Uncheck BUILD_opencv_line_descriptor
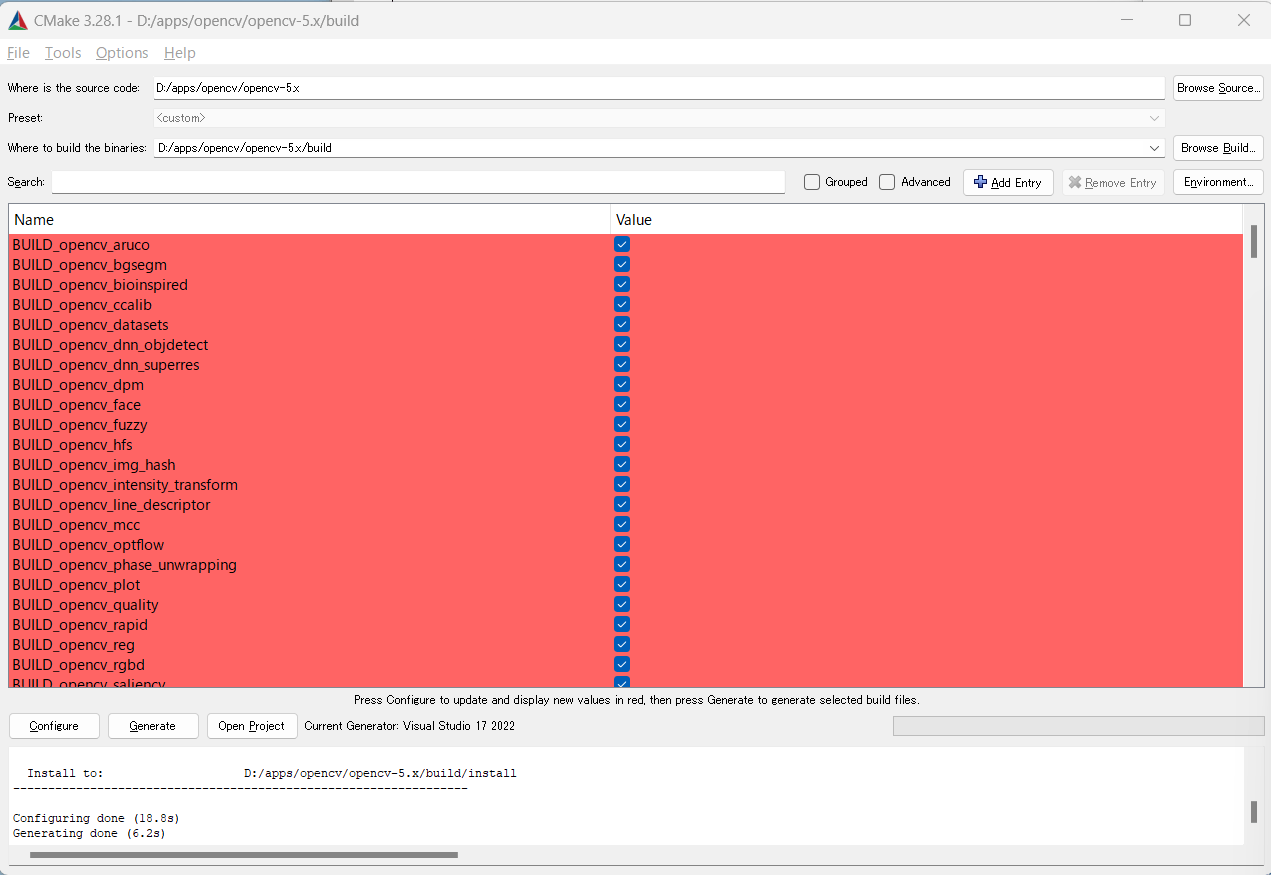This screenshot has height=875, width=1271. coord(622,504)
